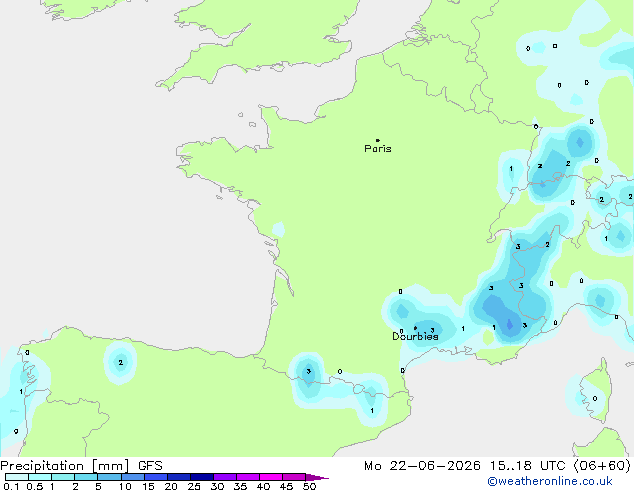Pick the 5–10 mm legend swatch
Image resolution: width=634 pixels, height=490 pixels.
[x=109, y=477]
